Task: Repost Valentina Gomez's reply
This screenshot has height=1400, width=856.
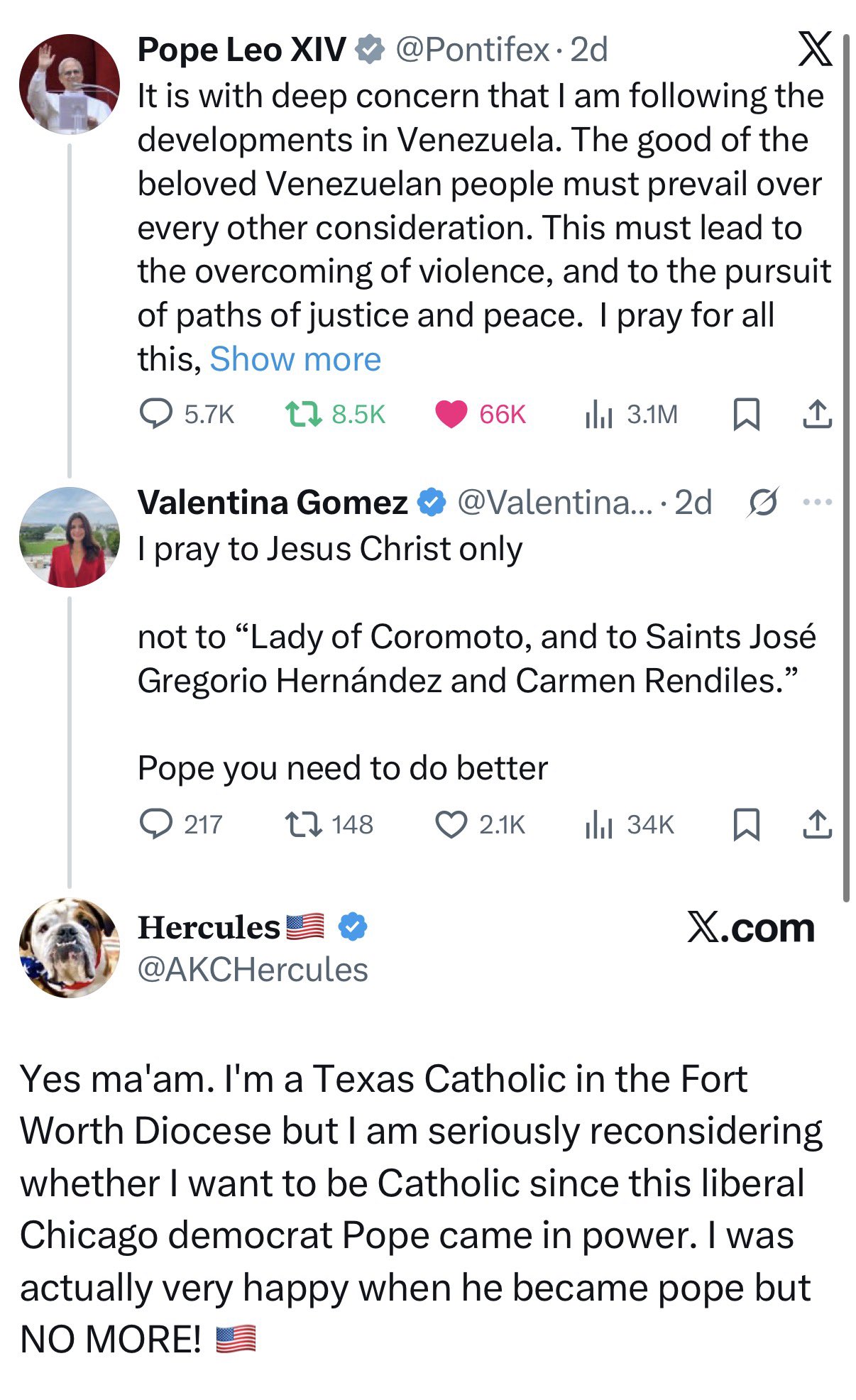Action: pos(303,824)
